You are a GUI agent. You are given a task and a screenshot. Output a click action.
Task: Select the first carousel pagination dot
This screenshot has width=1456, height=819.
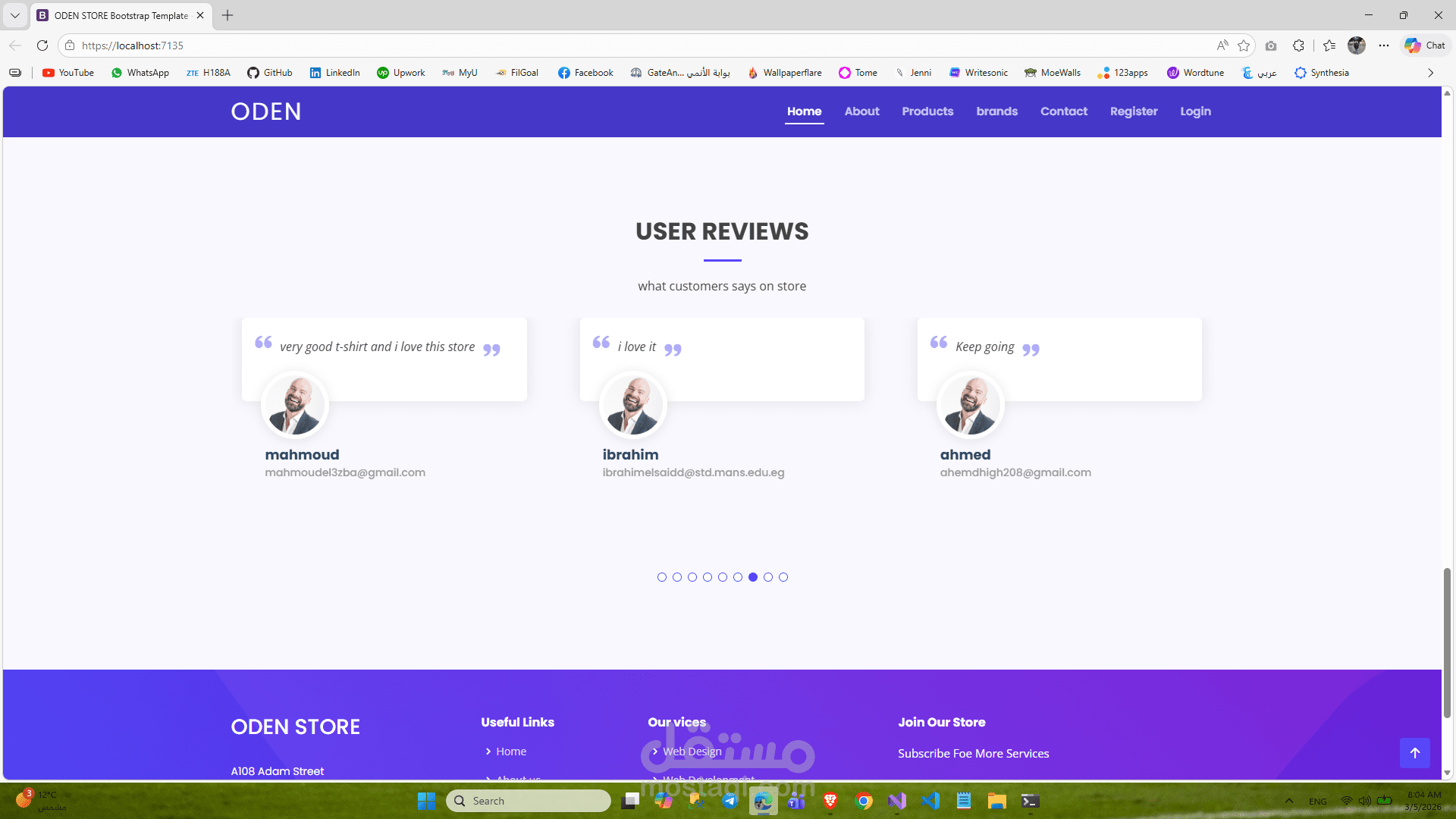click(x=662, y=577)
